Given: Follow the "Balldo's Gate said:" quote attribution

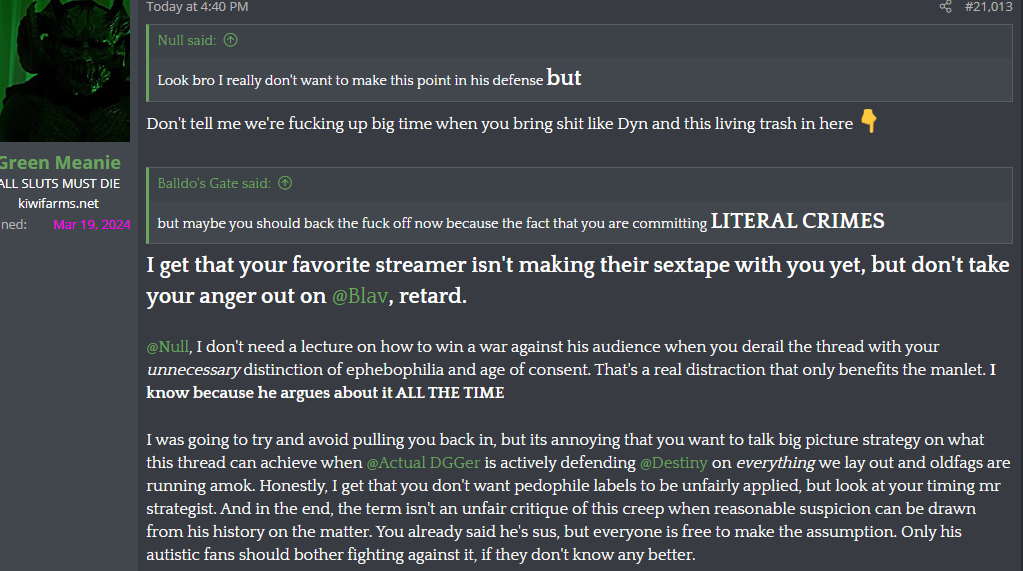Looking at the screenshot, I should 214,183.
